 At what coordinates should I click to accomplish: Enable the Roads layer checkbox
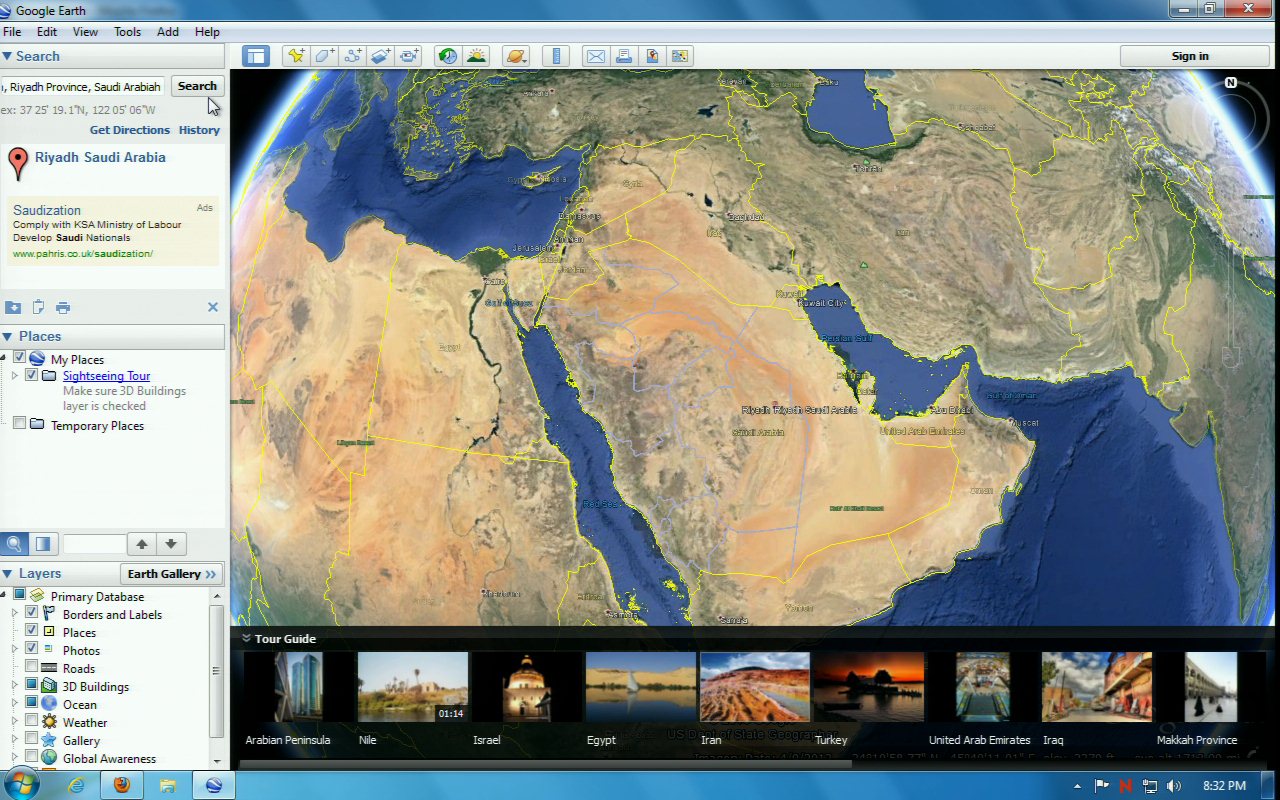point(32,668)
